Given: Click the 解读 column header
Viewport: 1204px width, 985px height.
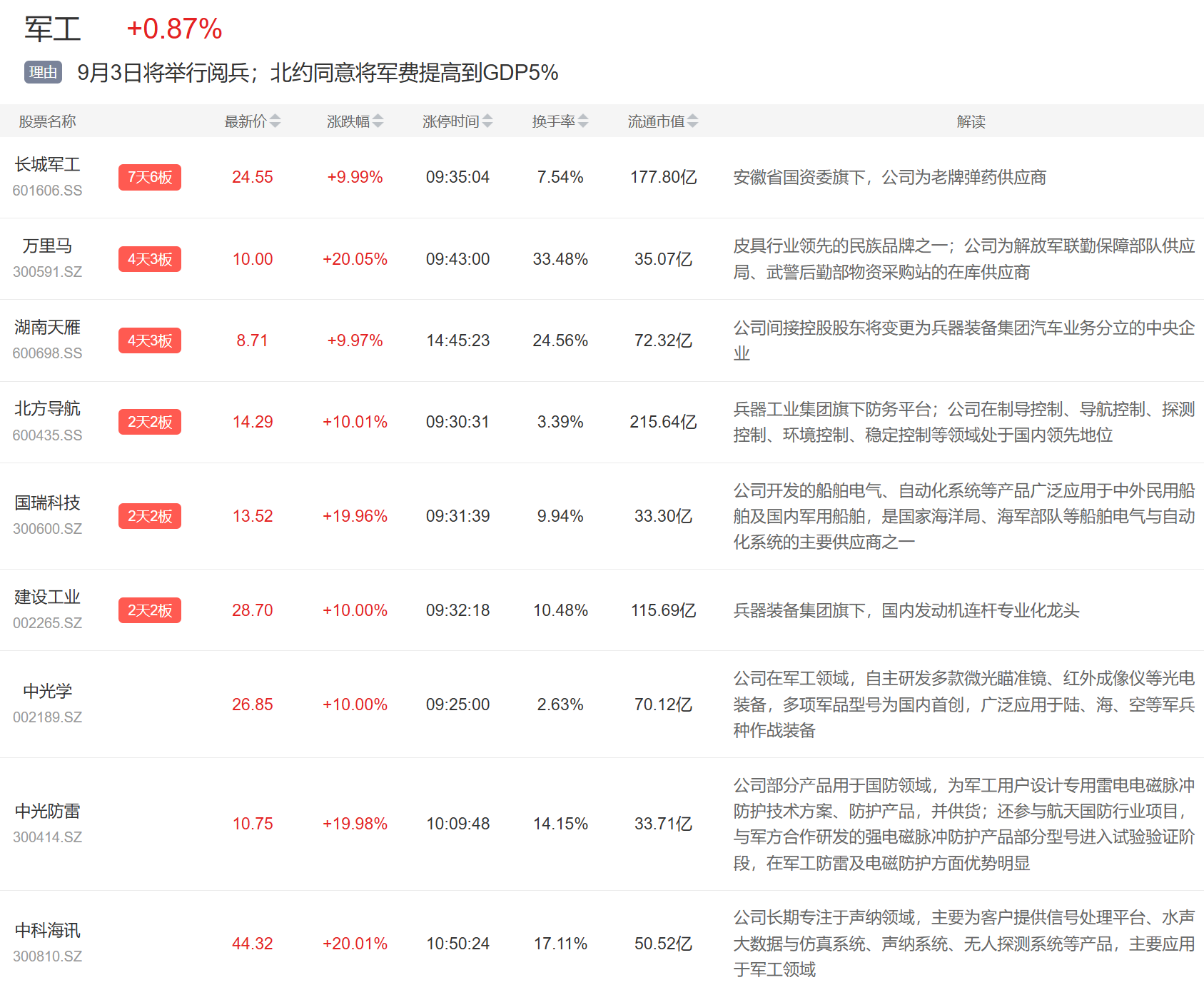Looking at the screenshot, I should pos(971,121).
